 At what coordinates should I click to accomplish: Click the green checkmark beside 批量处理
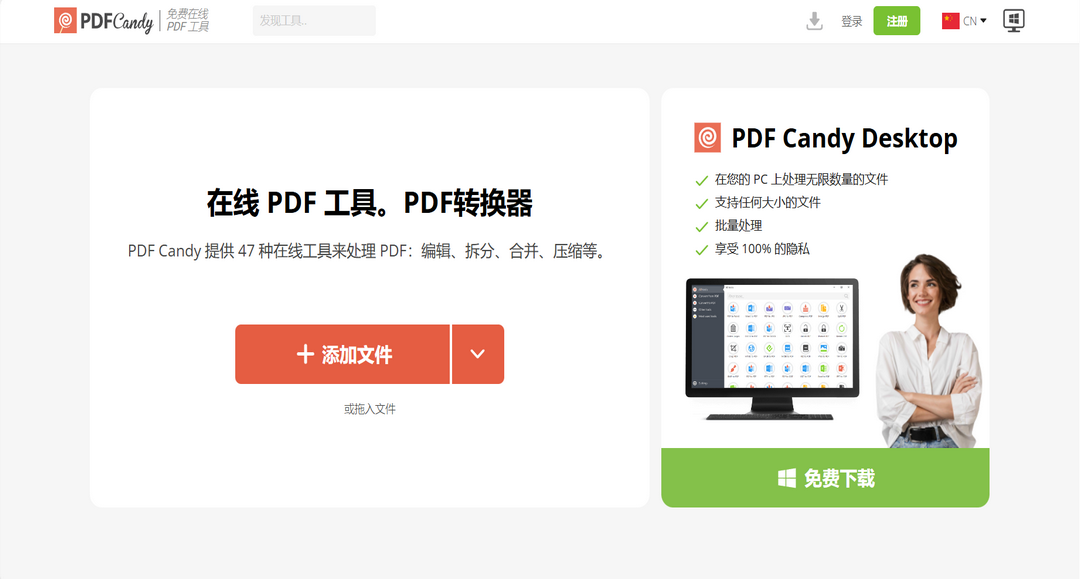pyautogui.click(x=700, y=228)
